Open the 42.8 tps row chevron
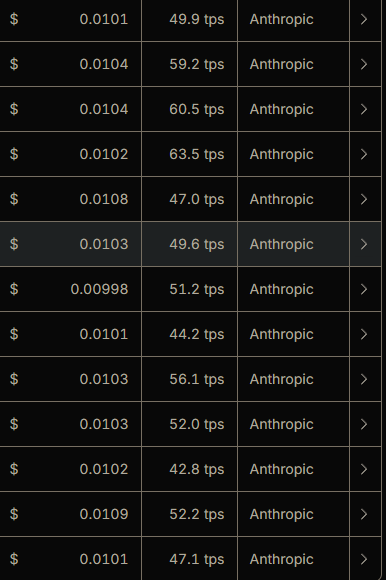Screen dimensions: 386x580 (364, 469)
